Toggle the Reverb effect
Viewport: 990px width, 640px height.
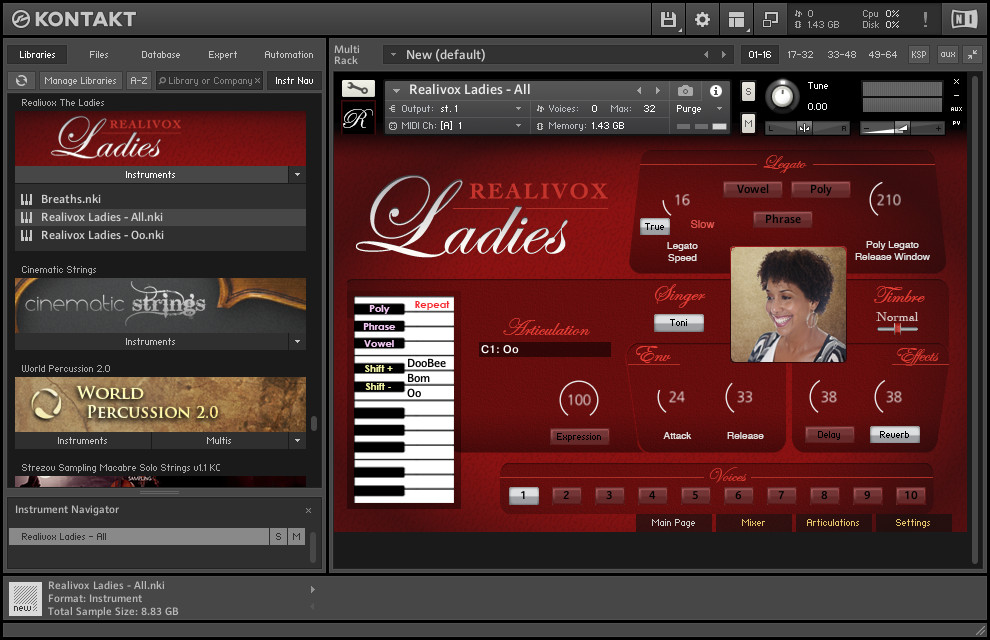point(895,434)
